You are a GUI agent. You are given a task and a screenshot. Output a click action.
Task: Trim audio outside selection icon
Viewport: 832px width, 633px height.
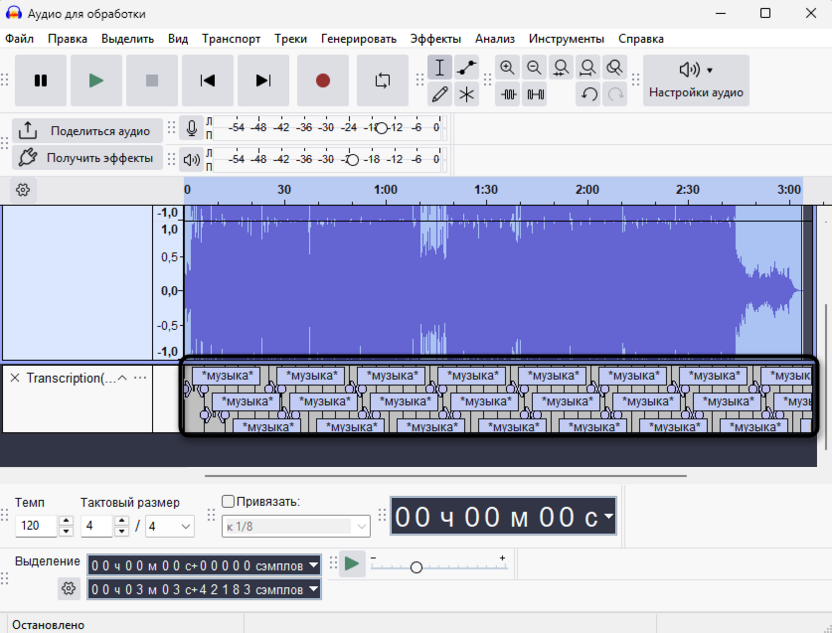point(508,94)
